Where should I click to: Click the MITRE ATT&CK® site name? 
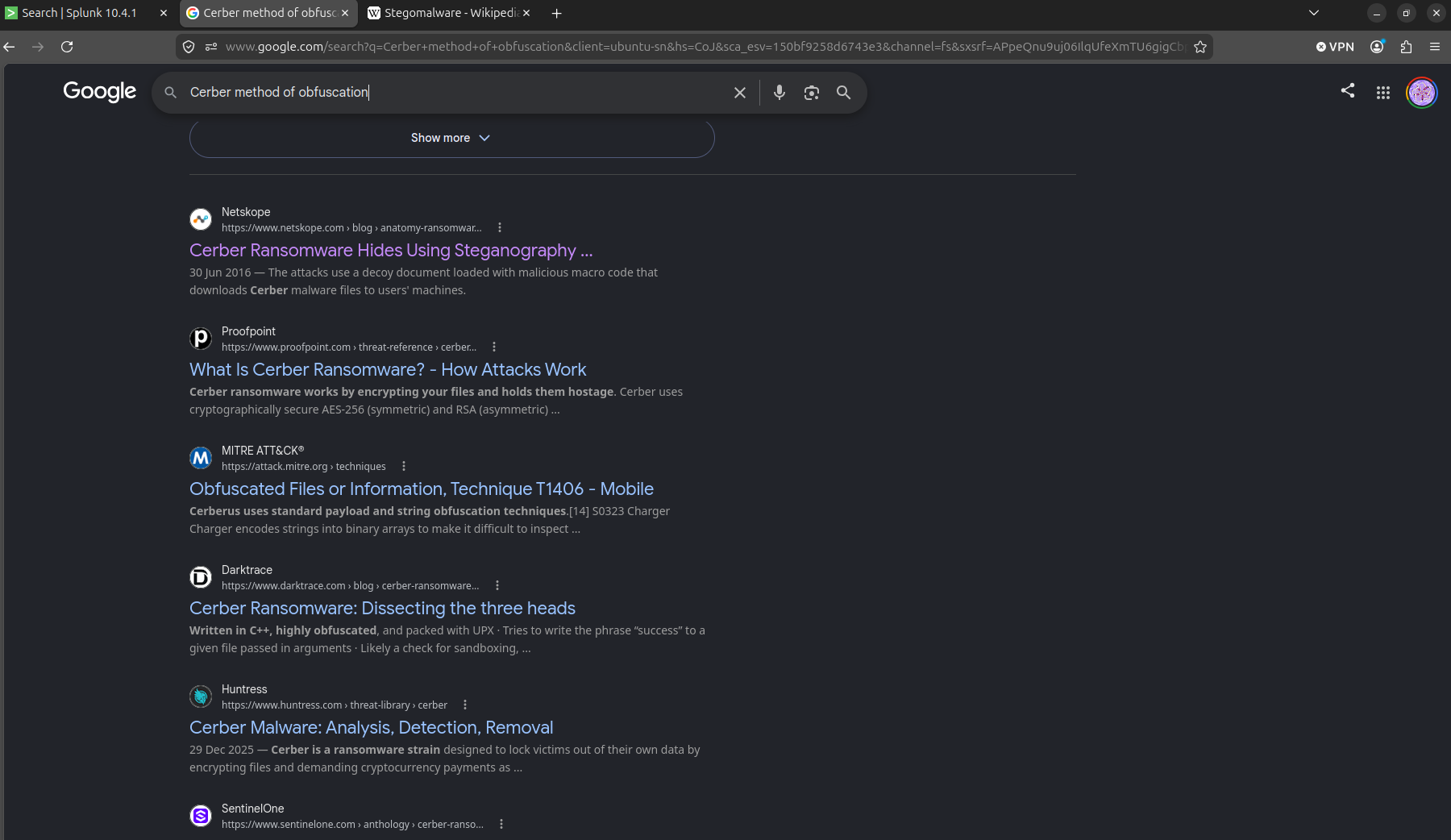pyautogui.click(x=263, y=451)
